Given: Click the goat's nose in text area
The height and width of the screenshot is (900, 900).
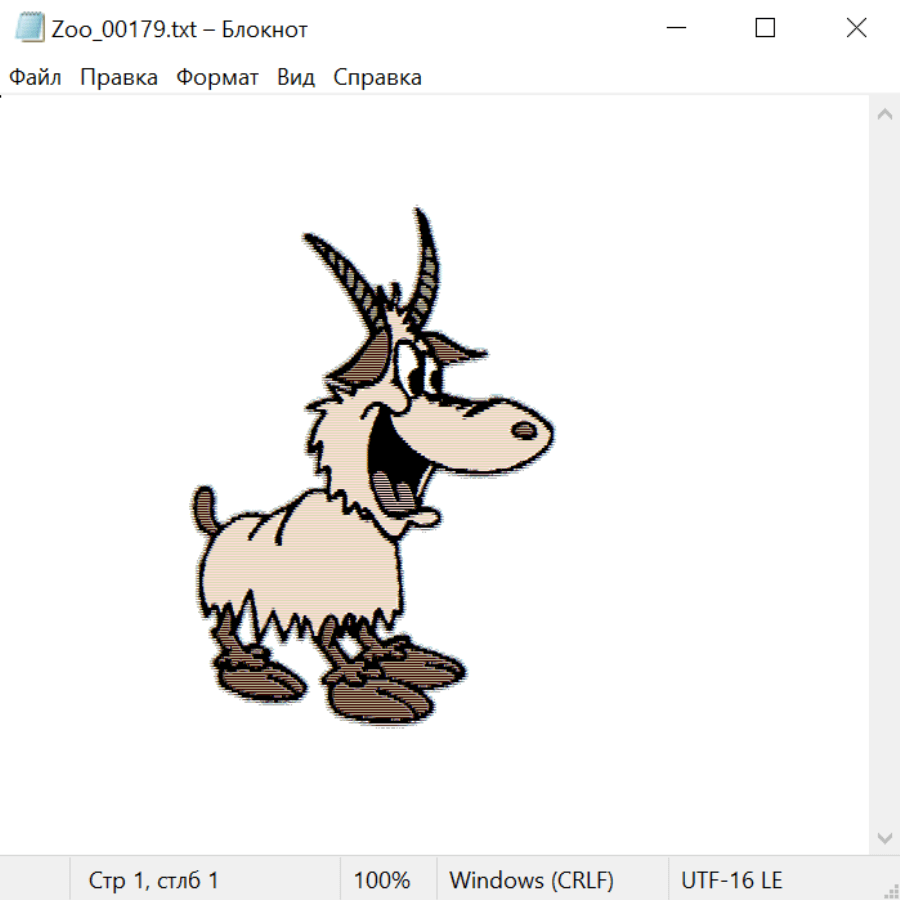Looking at the screenshot, I should (524, 430).
